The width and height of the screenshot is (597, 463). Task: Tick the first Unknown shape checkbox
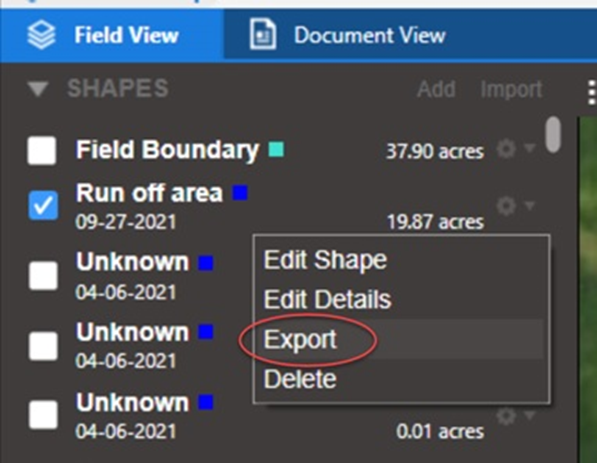pyautogui.click(x=43, y=275)
